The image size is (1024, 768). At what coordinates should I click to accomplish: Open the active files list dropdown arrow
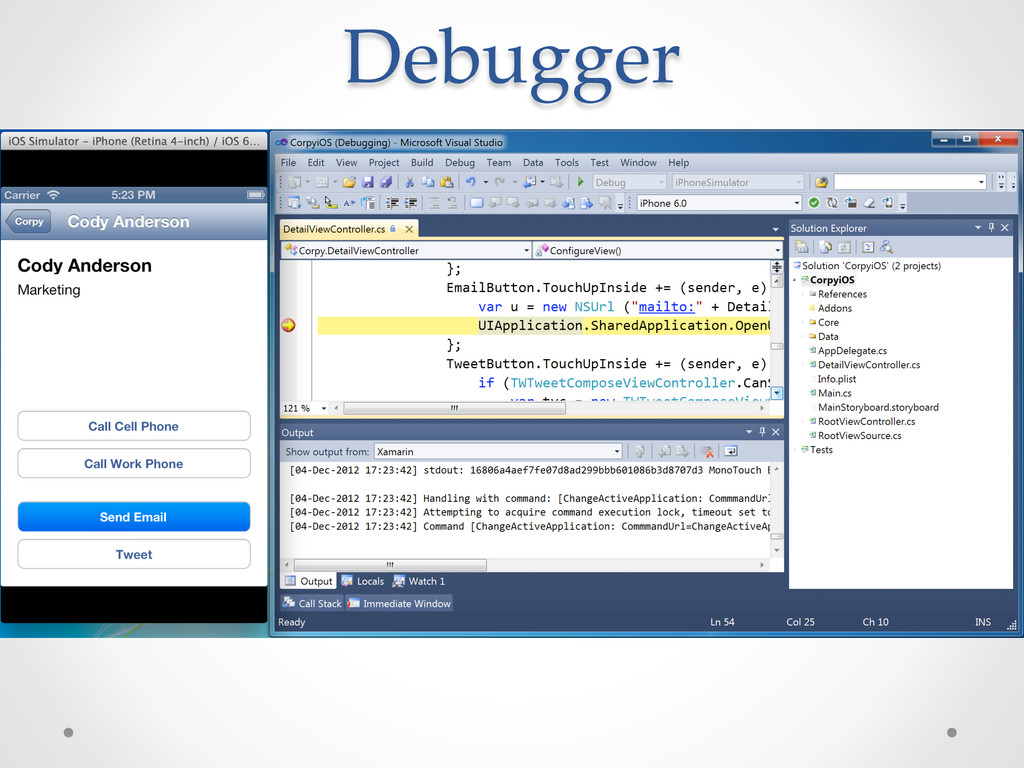point(775,229)
